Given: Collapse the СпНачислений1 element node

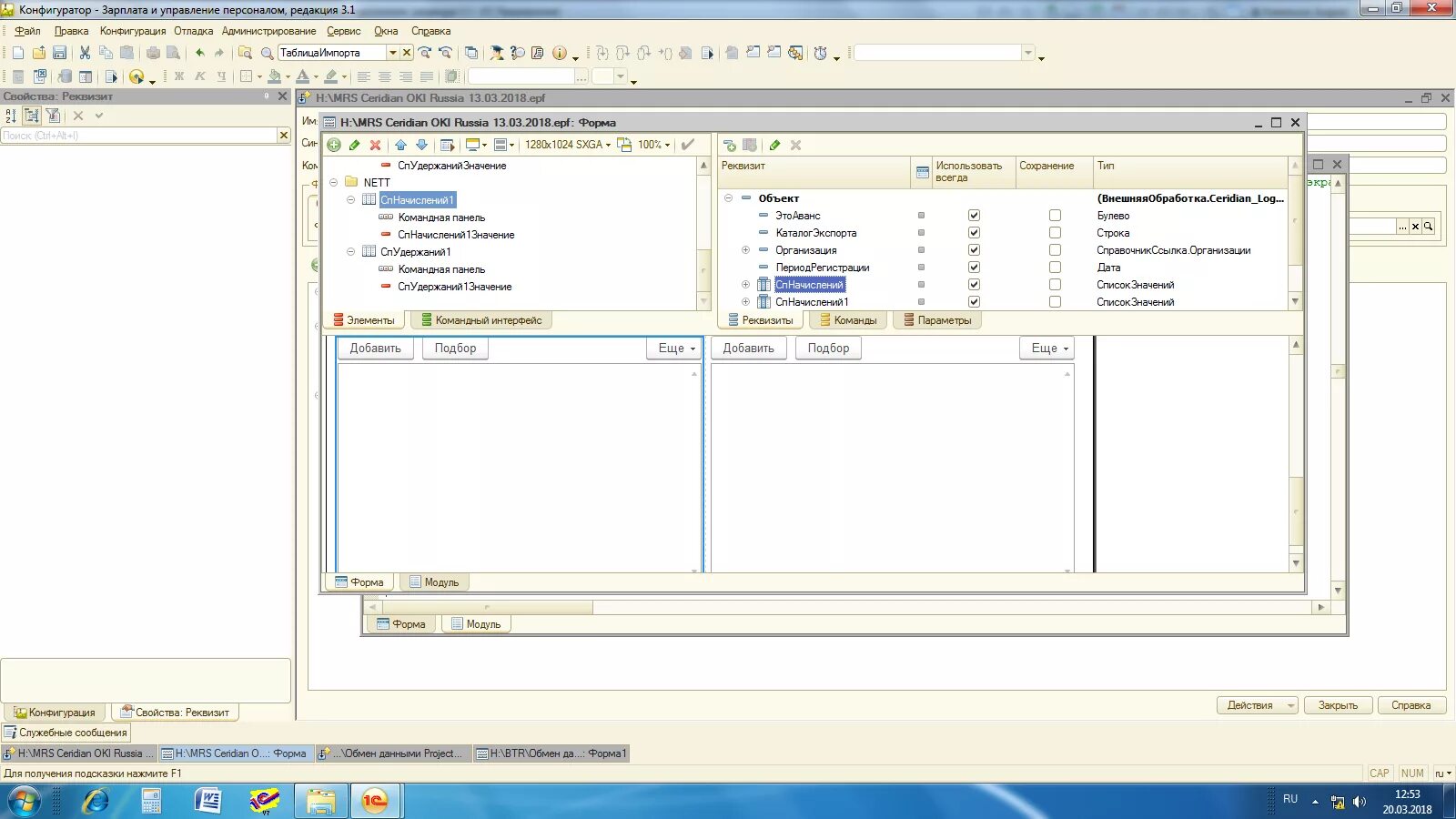Looking at the screenshot, I should [351, 199].
